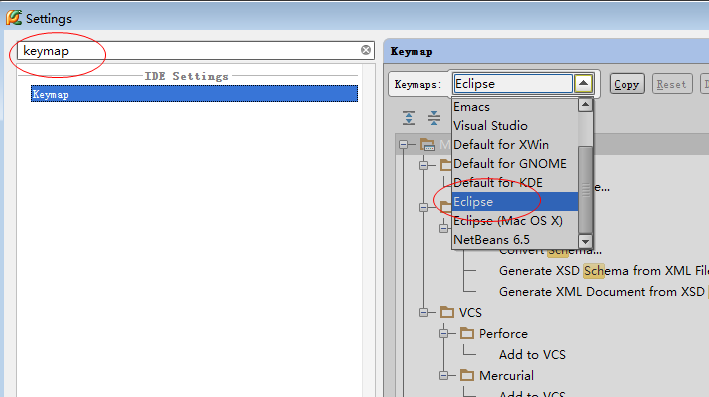This screenshot has width=709, height=397.
Task: Click the Expand All tree icon
Action: click(409, 118)
